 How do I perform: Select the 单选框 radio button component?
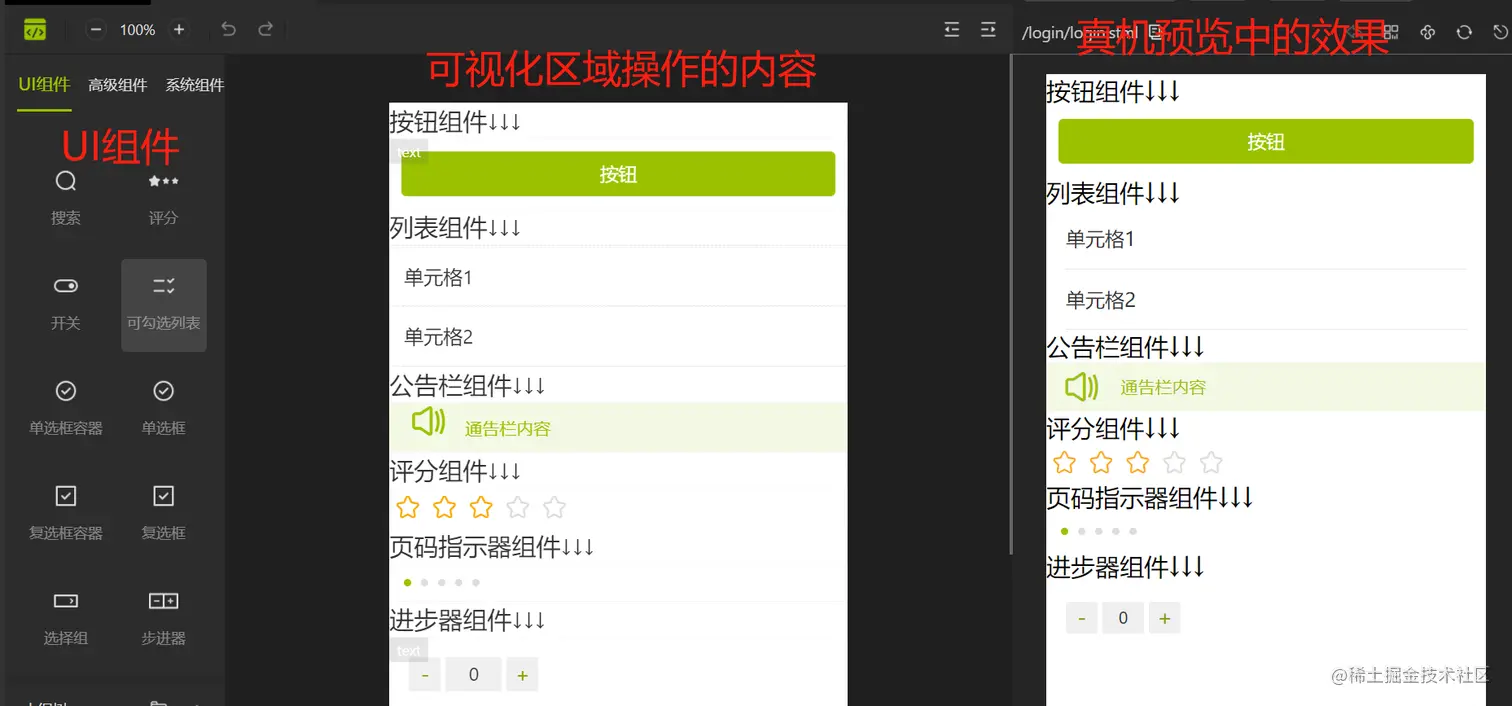[x=163, y=405]
